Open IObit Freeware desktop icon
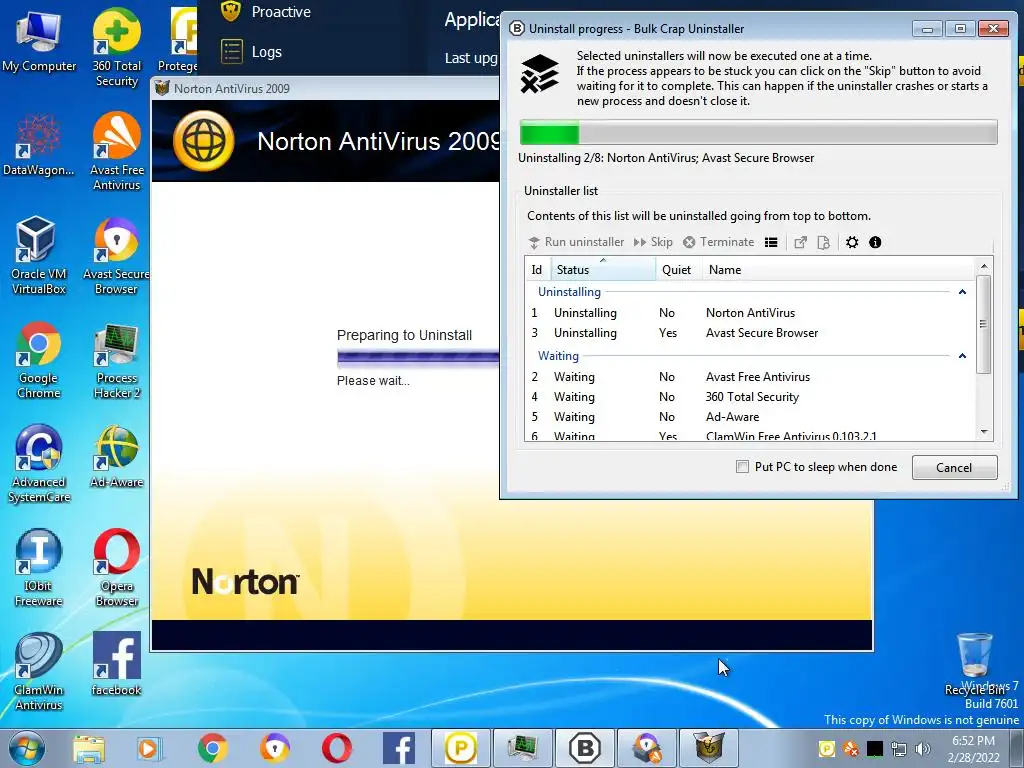This screenshot has width=1024, height=768. [39, 568]
